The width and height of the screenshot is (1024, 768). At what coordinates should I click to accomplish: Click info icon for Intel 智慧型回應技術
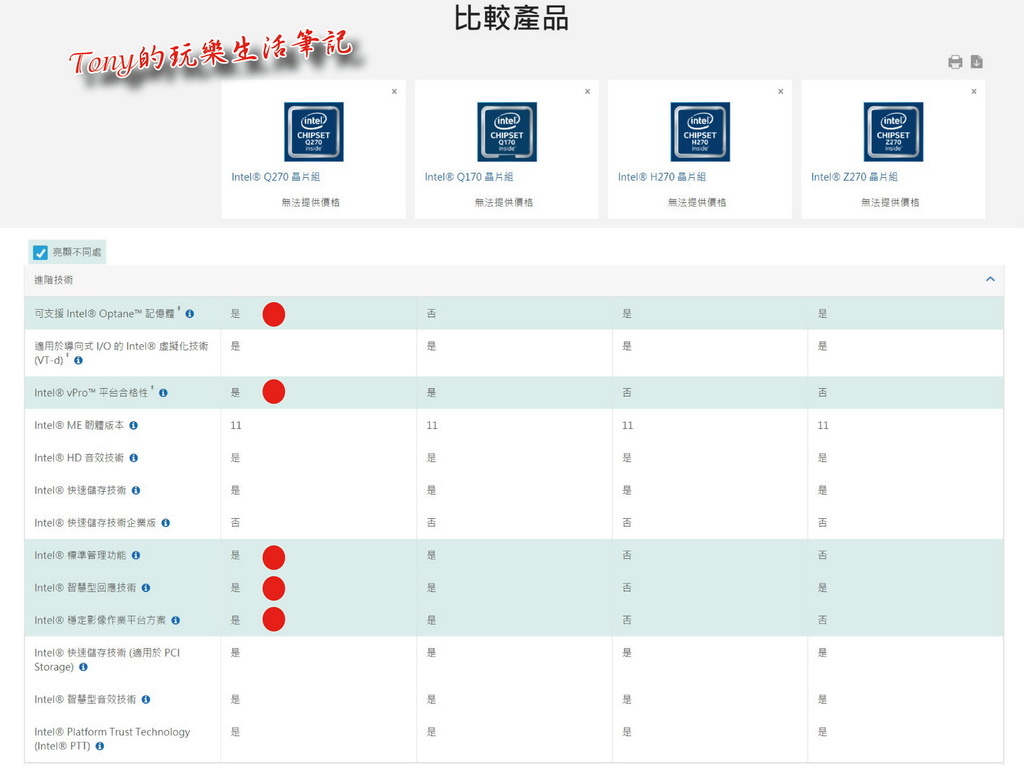click(146, 588)
